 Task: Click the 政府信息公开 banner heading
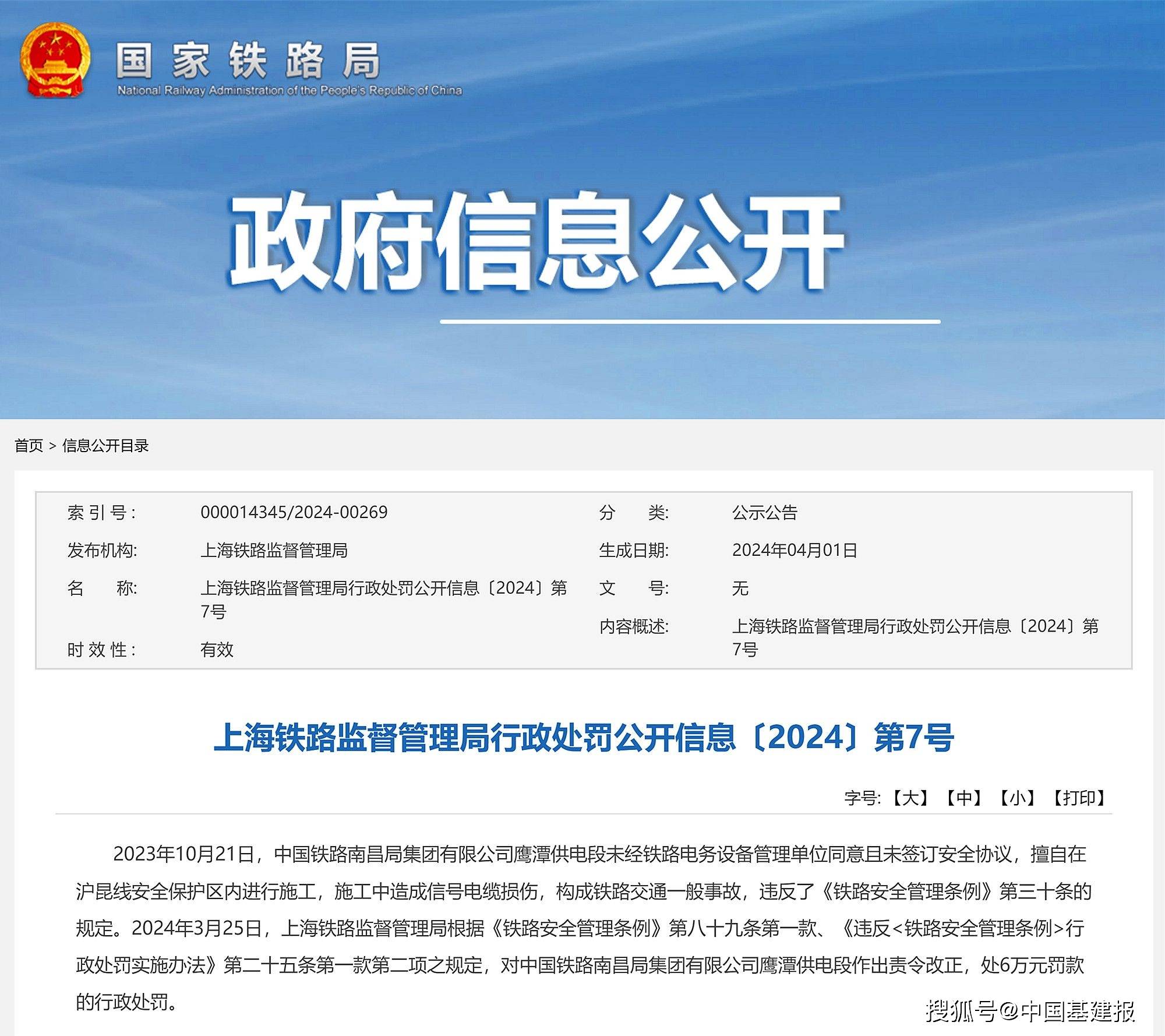(x=536, y=241)
